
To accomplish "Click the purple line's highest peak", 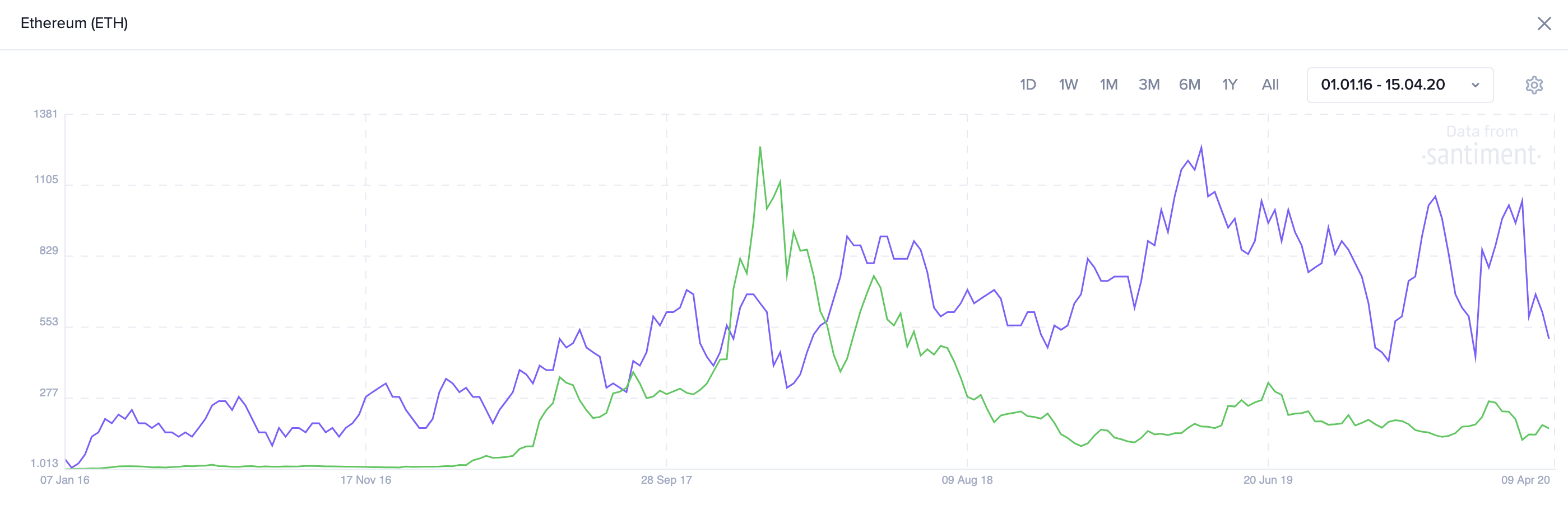I will pyautogui.click(x=1201, y=146).
